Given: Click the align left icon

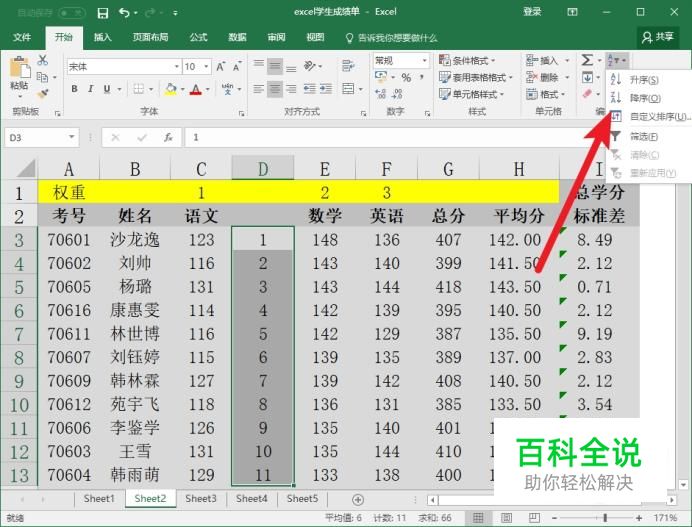Looking at the screenshot, I should pyautogui.click(x=259, y=89).
